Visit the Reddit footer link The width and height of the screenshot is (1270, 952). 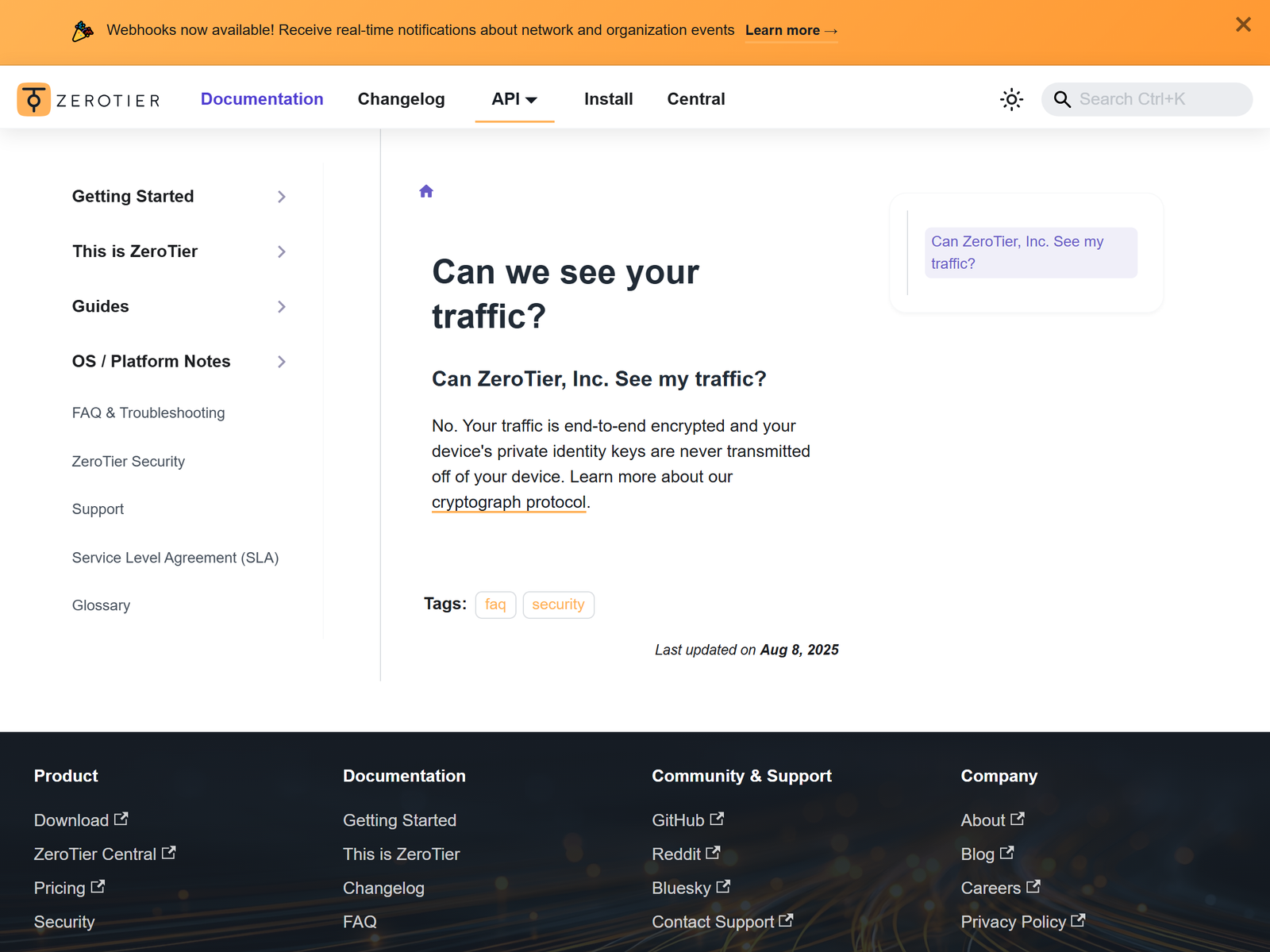[x=676, y=854]
